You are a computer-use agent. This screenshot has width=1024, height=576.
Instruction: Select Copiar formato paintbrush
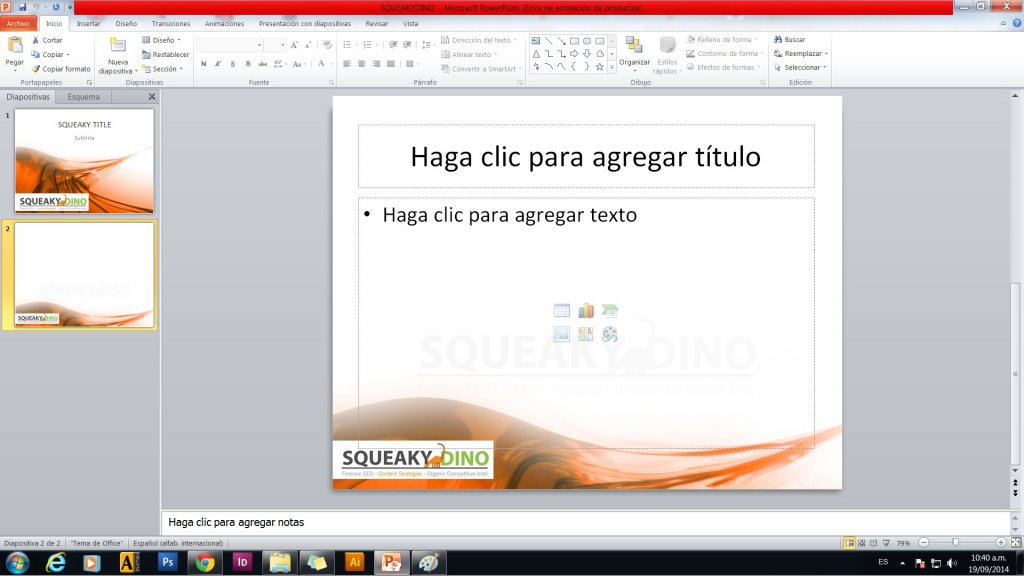click(x=60, y=69)
